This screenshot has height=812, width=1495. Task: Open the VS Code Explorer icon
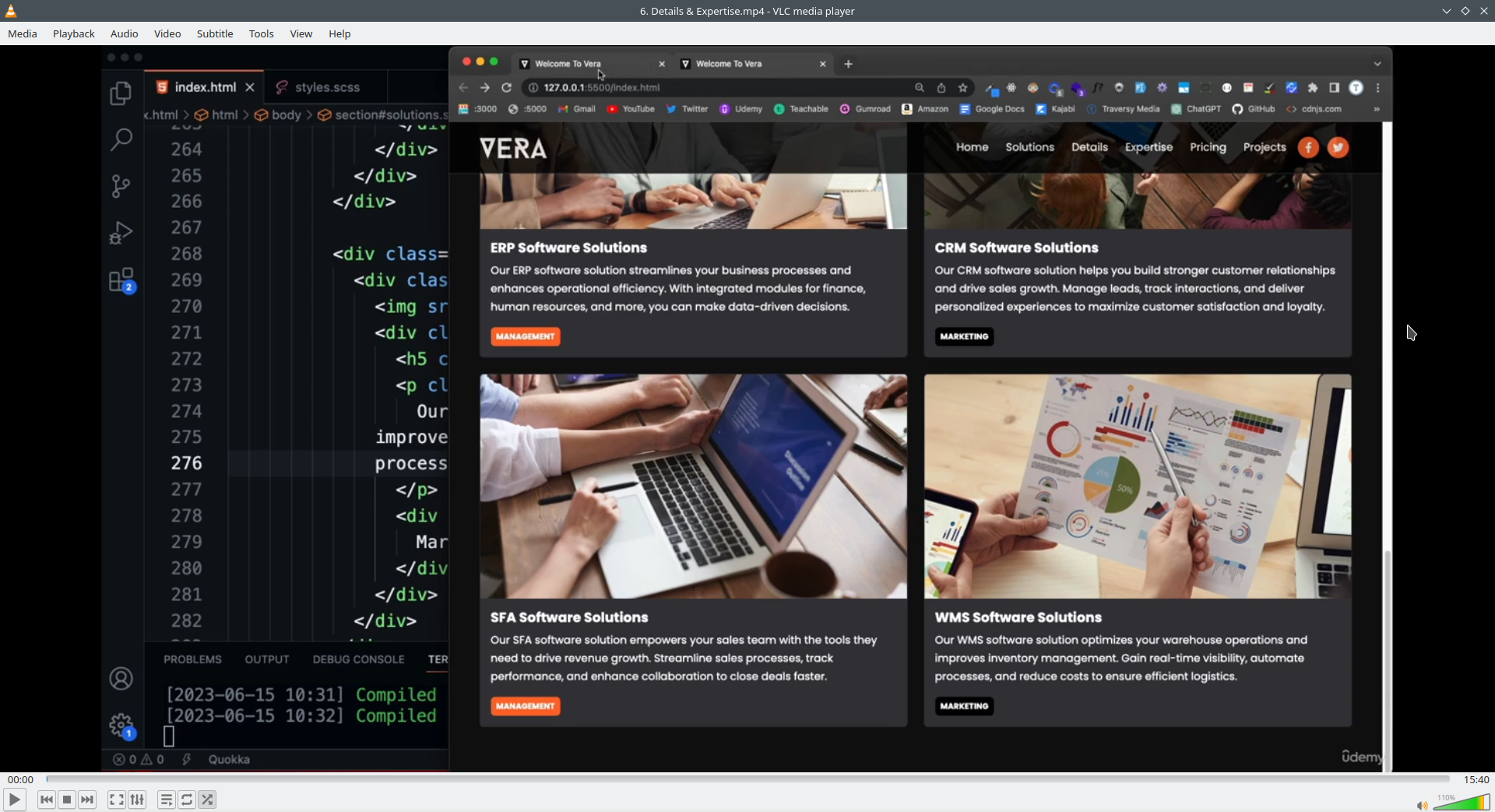121,93
